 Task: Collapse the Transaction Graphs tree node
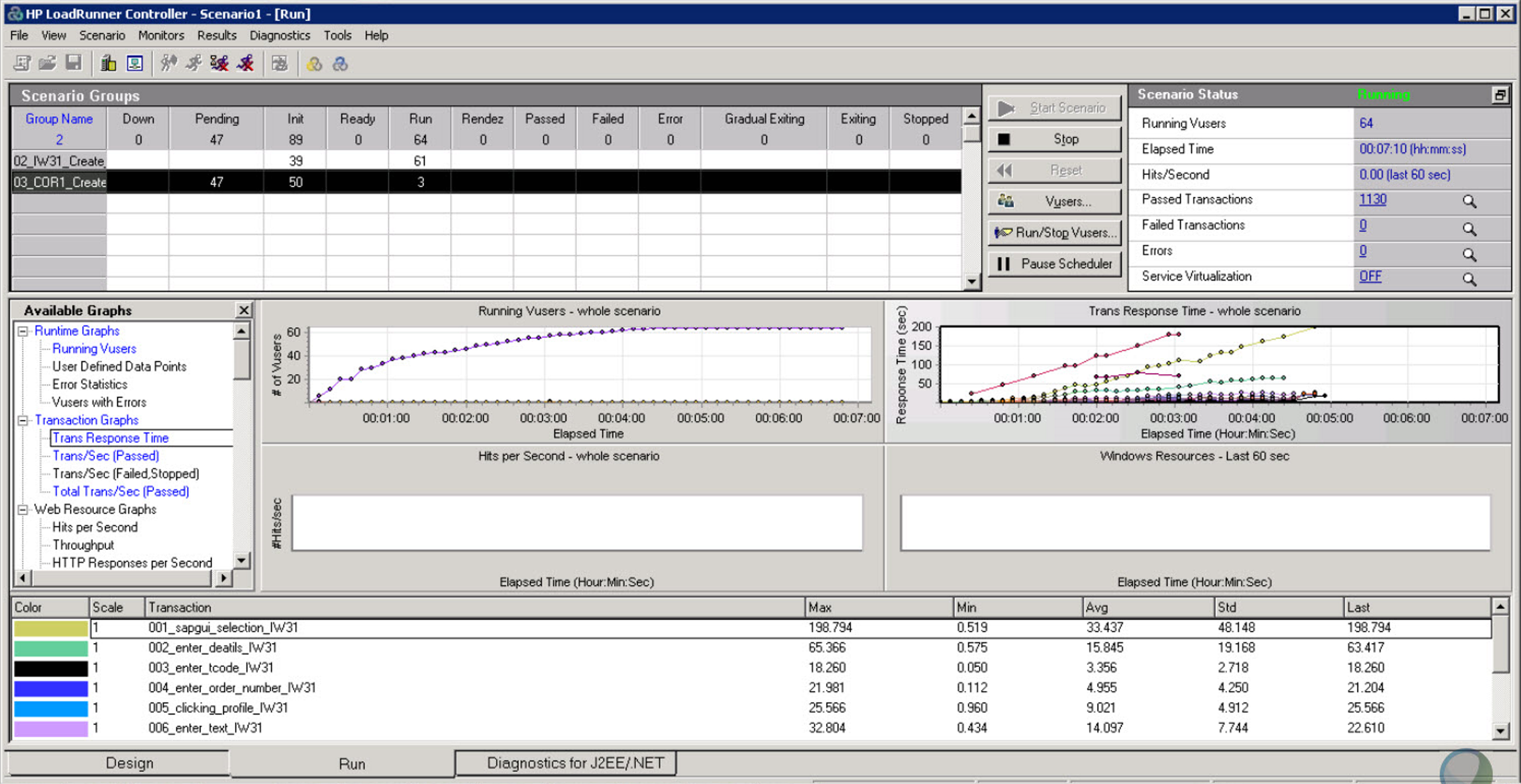(x=23, y=420)
